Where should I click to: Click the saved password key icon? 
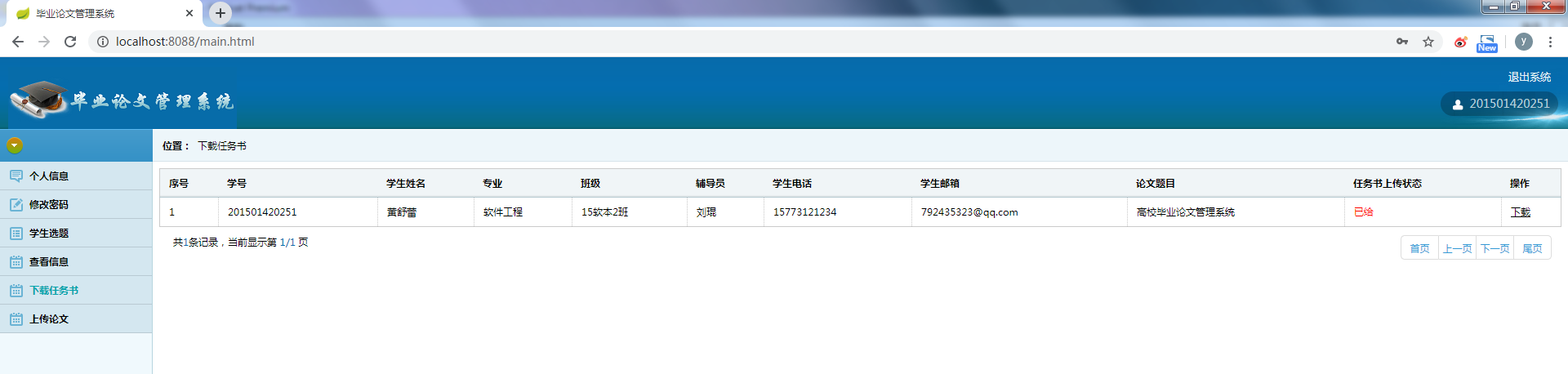[x=1402, y=42]
